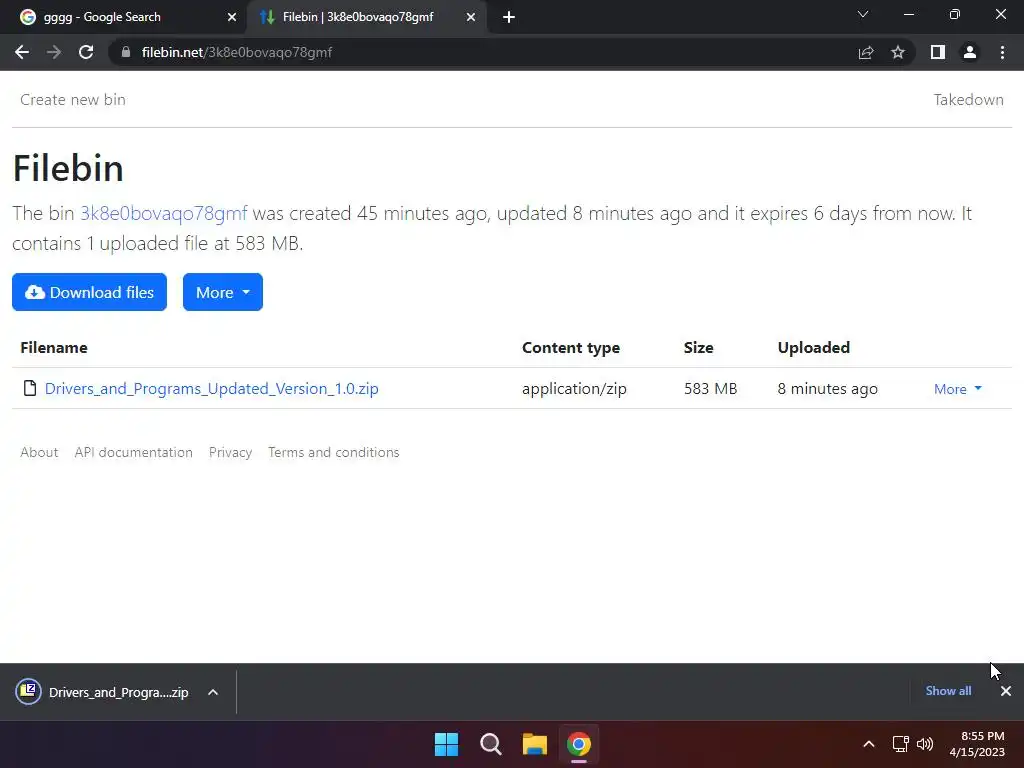View site info via the lock icon

[x=126, y=52]
